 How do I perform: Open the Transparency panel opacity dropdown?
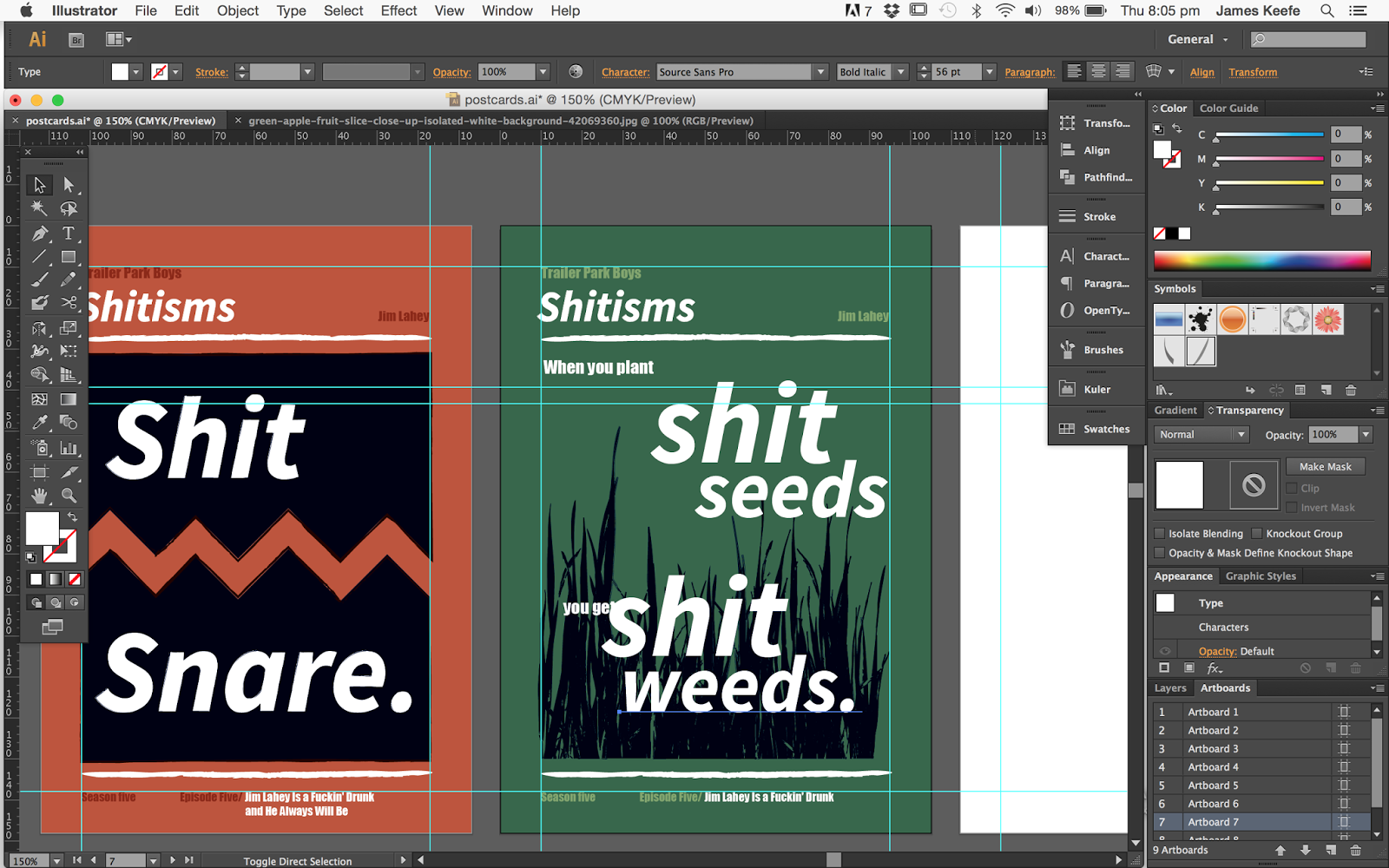(1366, 435)
